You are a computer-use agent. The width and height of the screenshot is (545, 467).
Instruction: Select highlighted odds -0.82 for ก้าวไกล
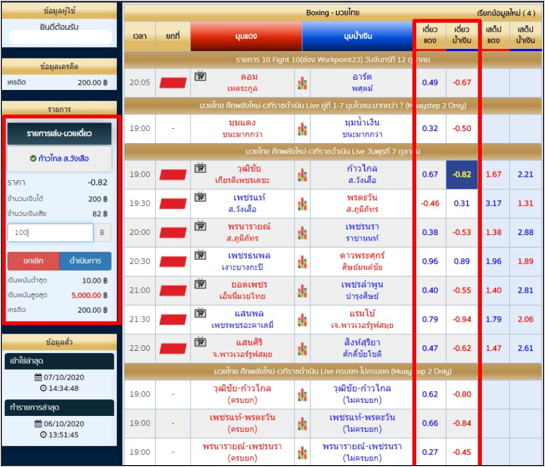click(x=462, y=175)
